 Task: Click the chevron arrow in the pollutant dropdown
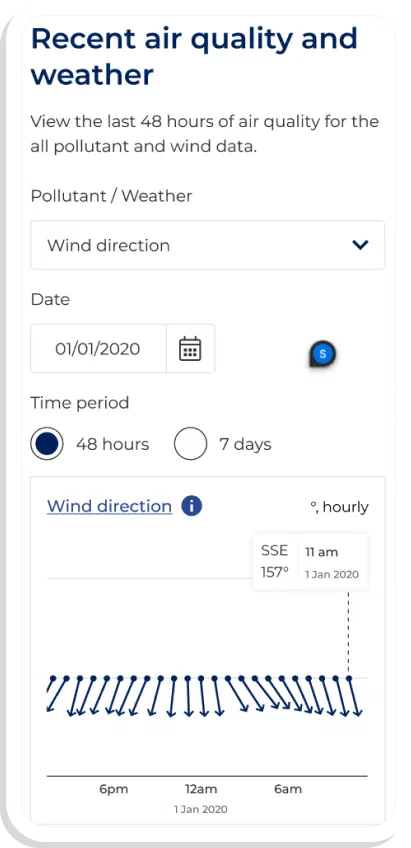click(x=360, y=245)
